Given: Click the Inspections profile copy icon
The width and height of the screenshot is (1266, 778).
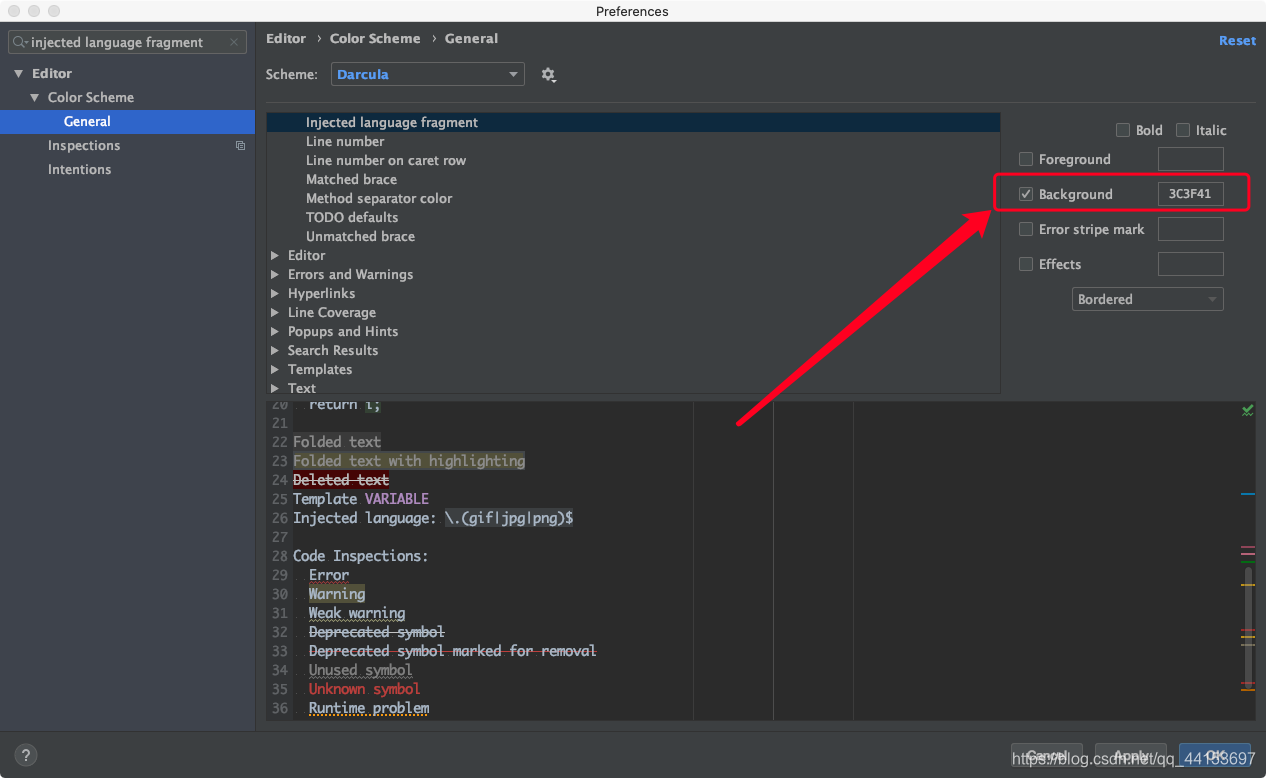Looking at the screenshot, I should click(x=240, y=145).
